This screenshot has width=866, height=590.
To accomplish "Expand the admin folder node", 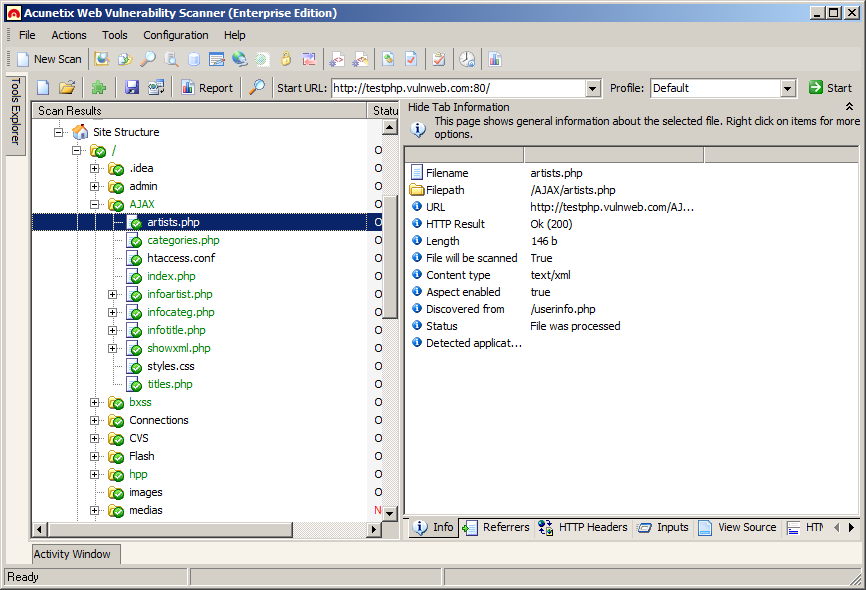I will click(95, 186).
